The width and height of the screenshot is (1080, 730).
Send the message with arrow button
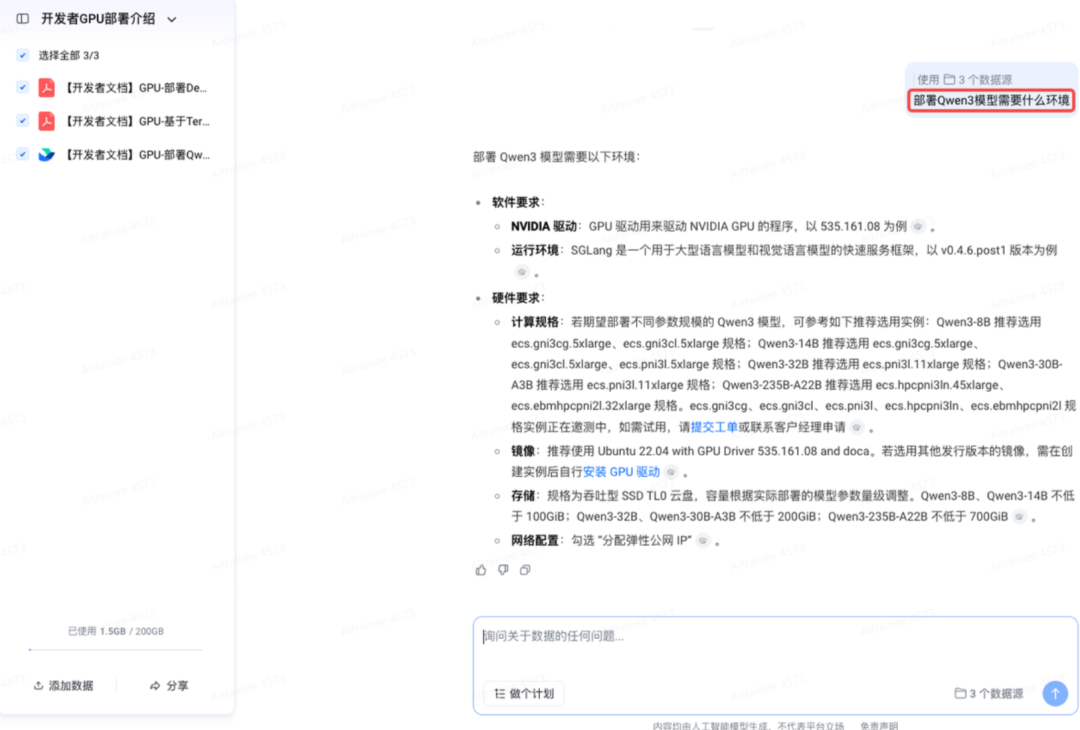click(1055, 694)
